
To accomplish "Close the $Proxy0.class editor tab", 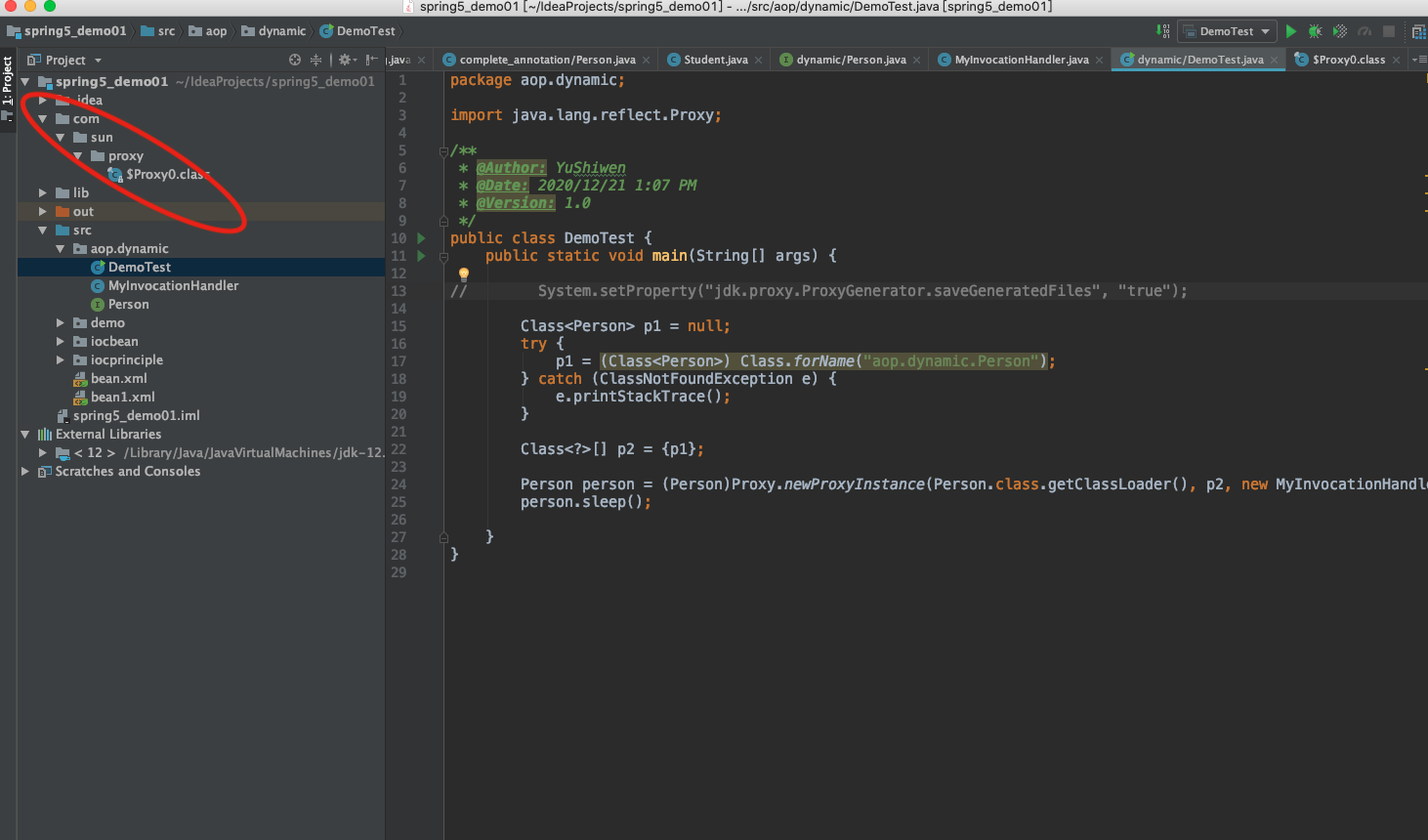I will click(1397, 59).
